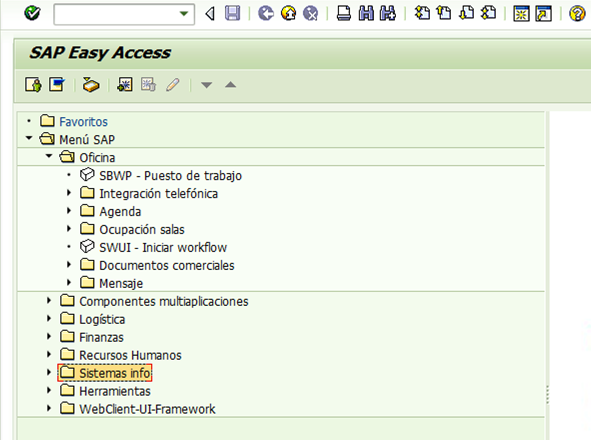Expand the Ocupación salas folder
This screenshot has height=440, width=591.
[69, 228]
